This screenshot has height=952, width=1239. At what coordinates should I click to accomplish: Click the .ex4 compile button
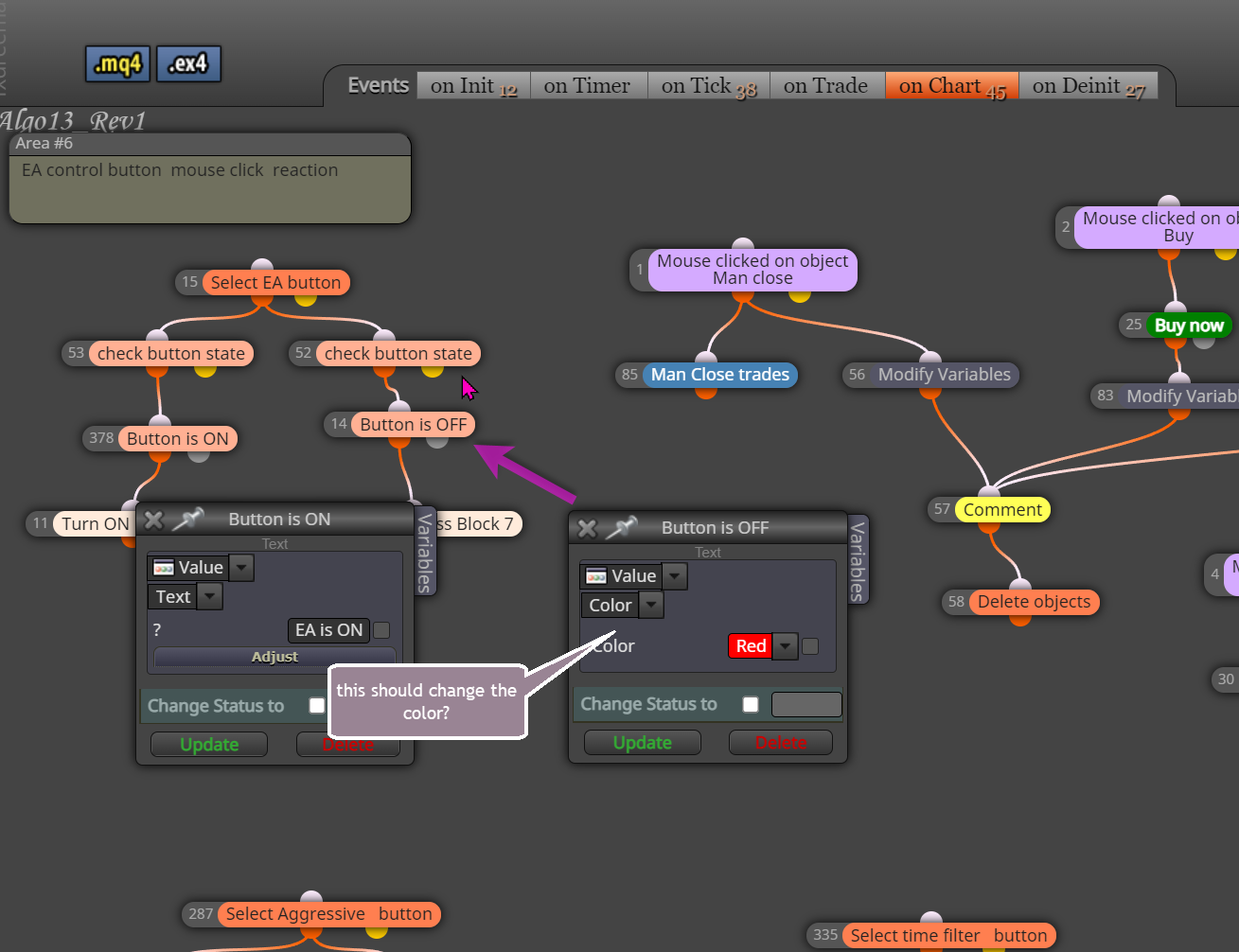coord(188,63)
